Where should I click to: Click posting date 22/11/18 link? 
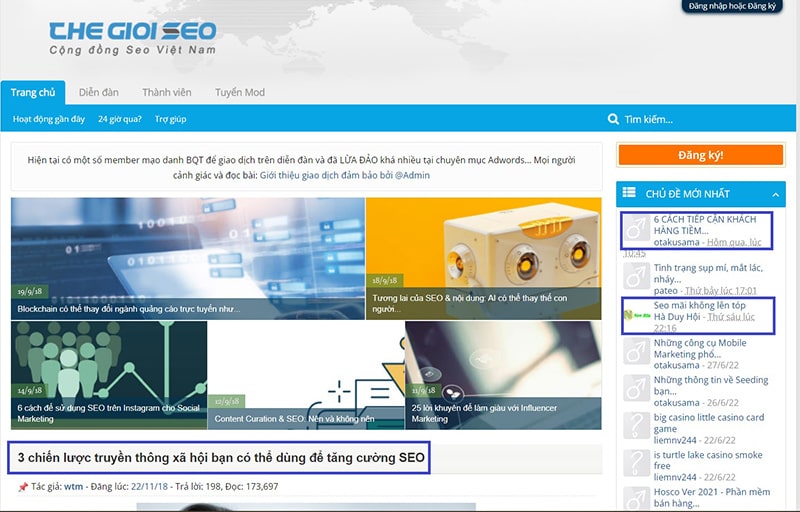click(149, 487)
